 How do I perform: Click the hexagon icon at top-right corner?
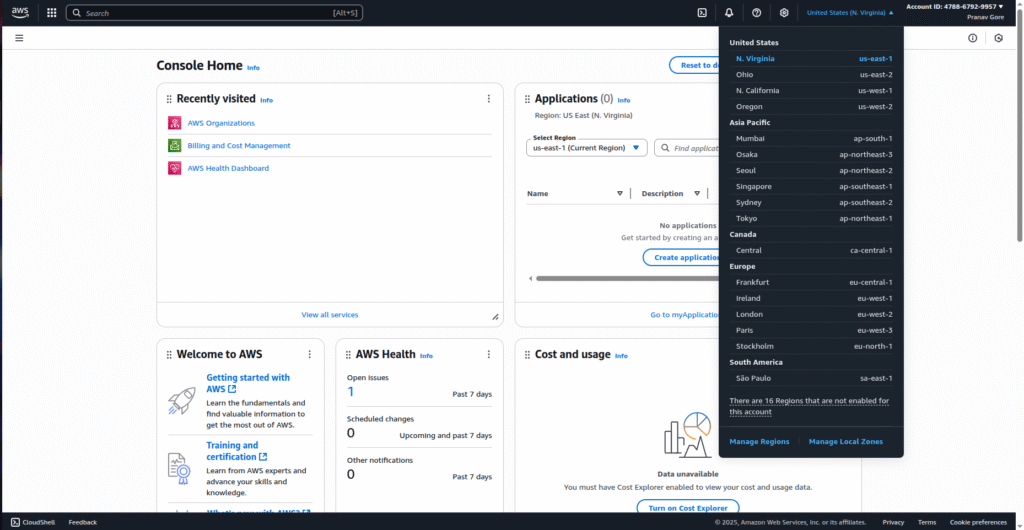pyautogui.click(x=999, y=38)
